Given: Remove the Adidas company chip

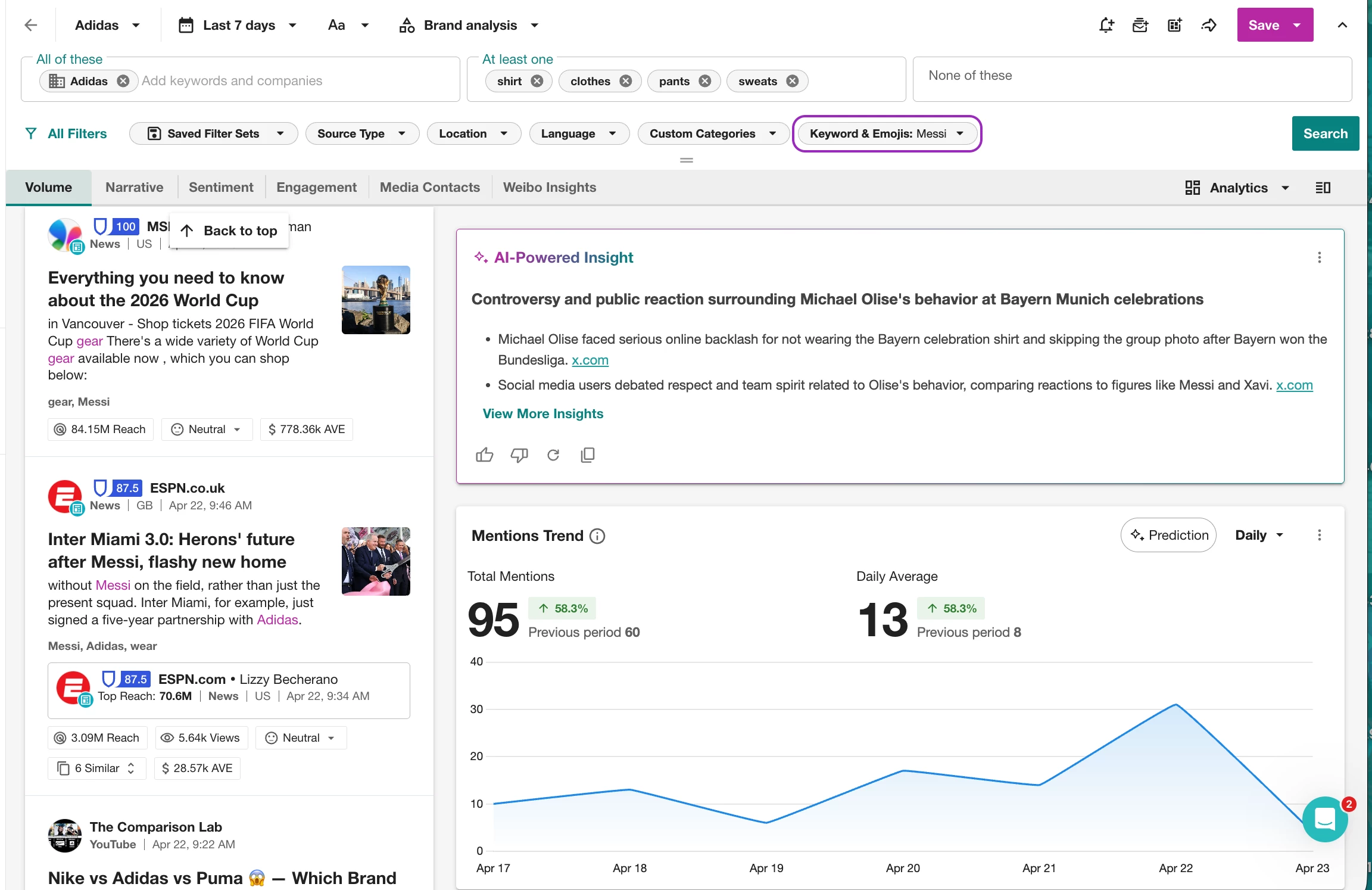Looking at the screenshot, I should [x=123, y=81].
